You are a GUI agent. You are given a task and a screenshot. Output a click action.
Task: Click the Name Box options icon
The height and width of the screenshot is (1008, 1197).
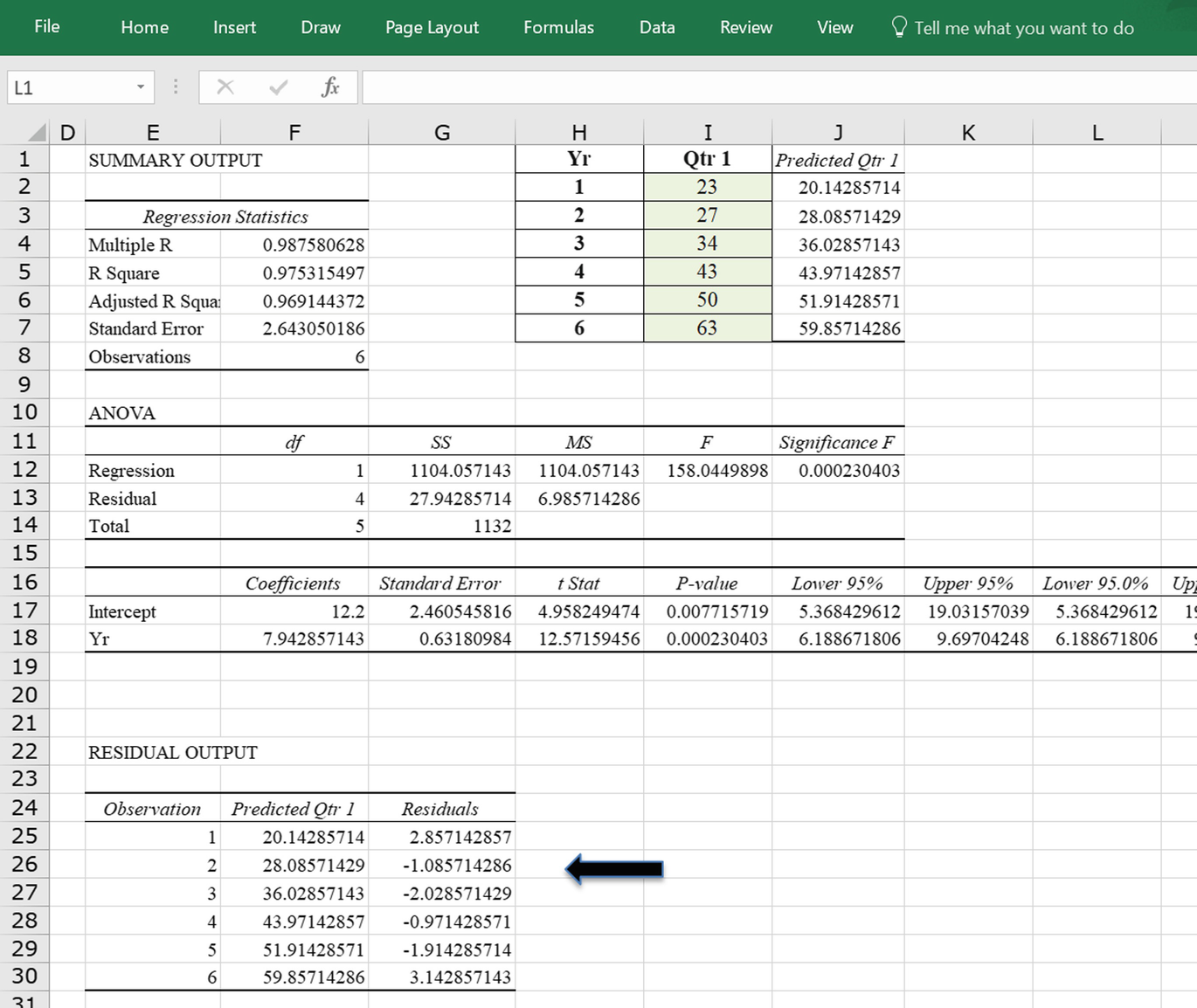click(x=176, y=86)
